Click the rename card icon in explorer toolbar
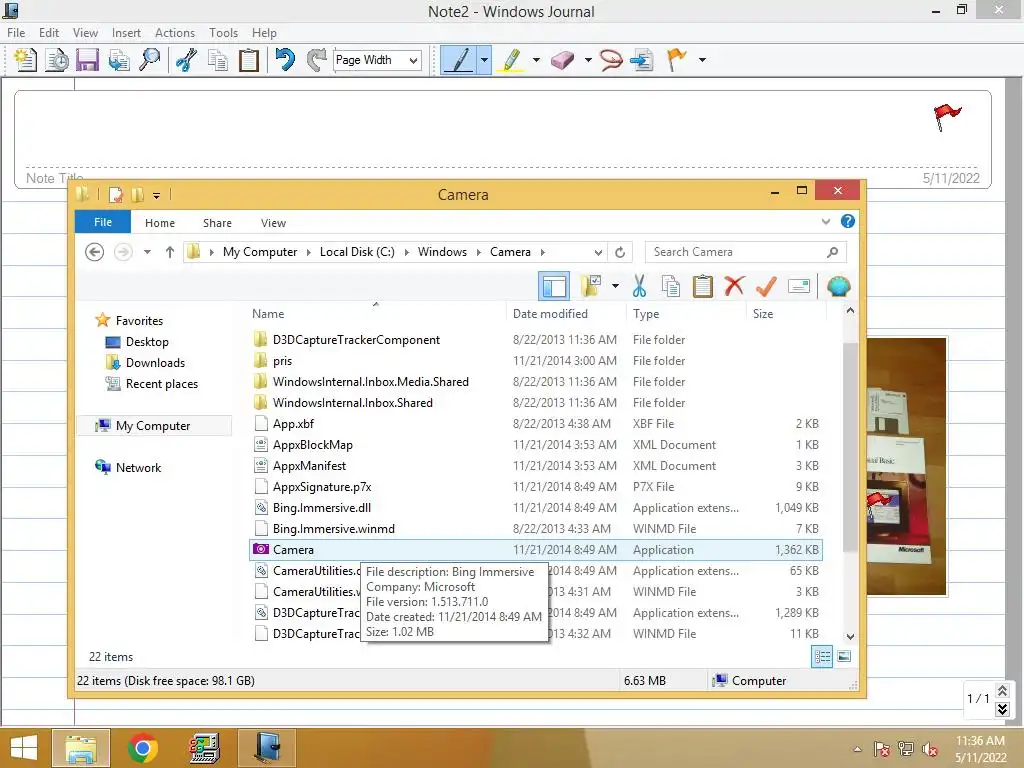Screen dimensions: 1024x768 pos(799,286)
